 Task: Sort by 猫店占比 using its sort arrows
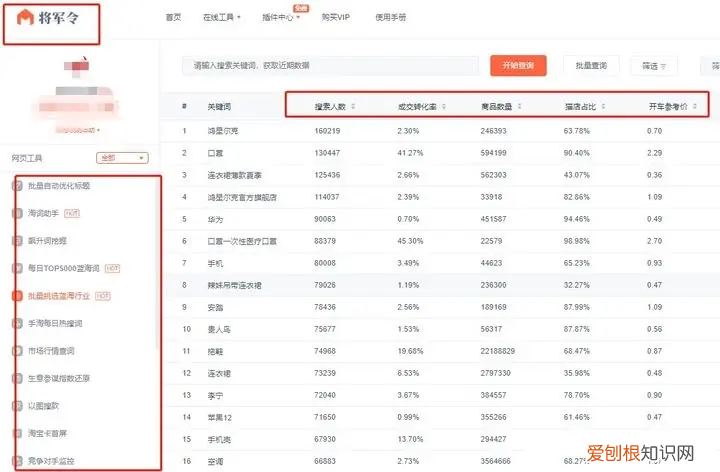click(x=603, y=107)
